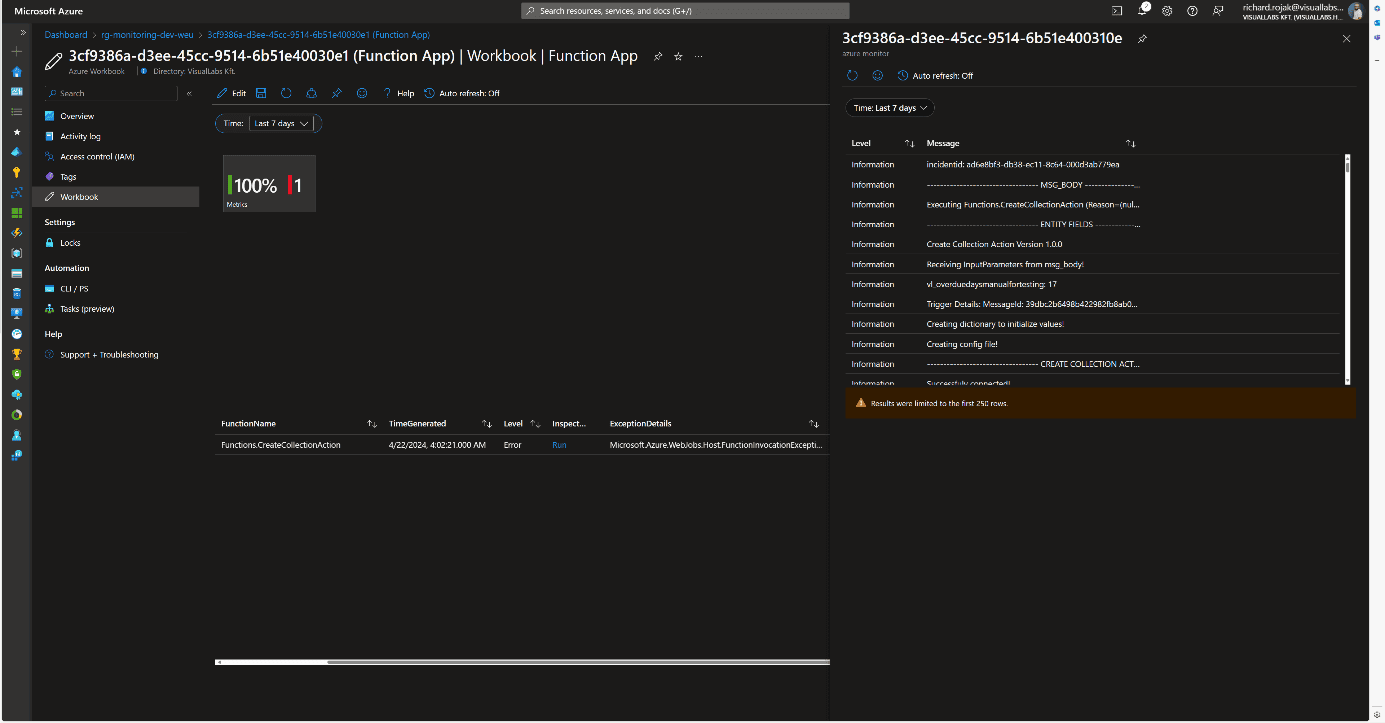Click rg-monitoring-dev-weu breadcrumb link
Viewport: 1385px width, 723px height.
tap(147, 34)
